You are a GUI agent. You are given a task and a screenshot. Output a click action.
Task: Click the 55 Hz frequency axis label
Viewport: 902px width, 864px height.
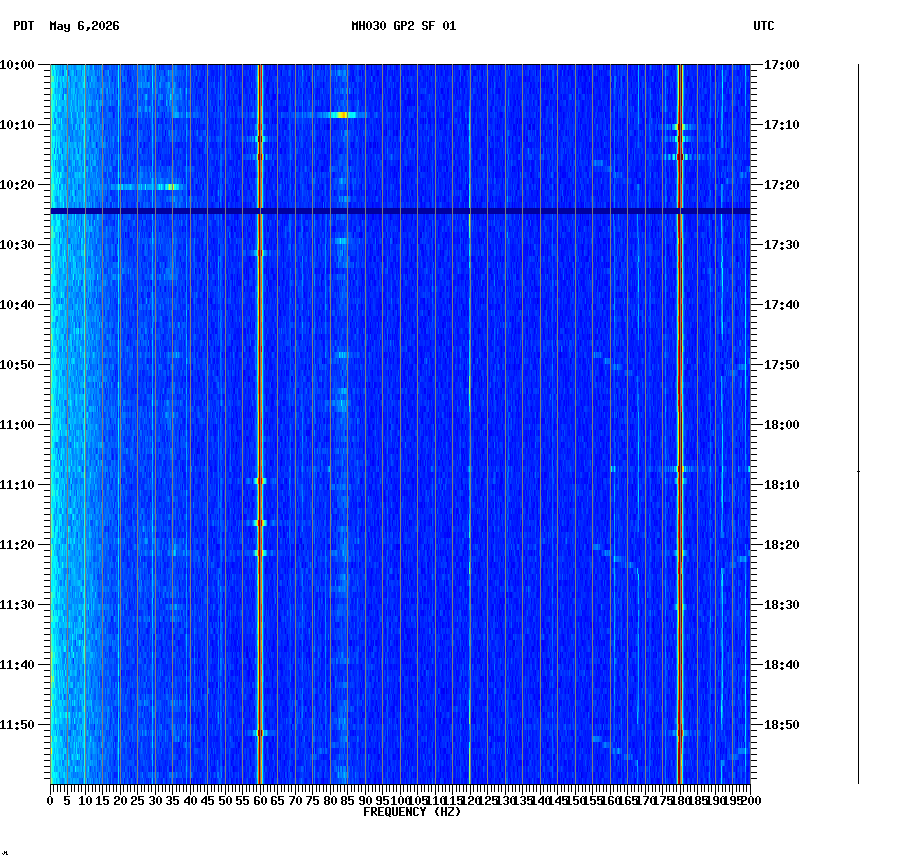point(243,801)
